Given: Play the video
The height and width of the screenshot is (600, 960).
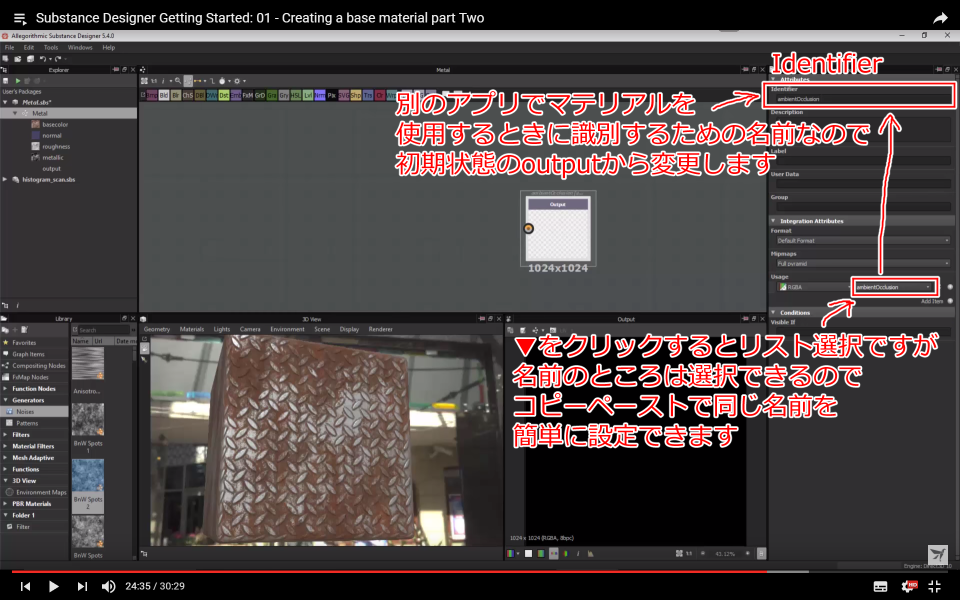Looking at the screenshot, I should click(53, 587).
